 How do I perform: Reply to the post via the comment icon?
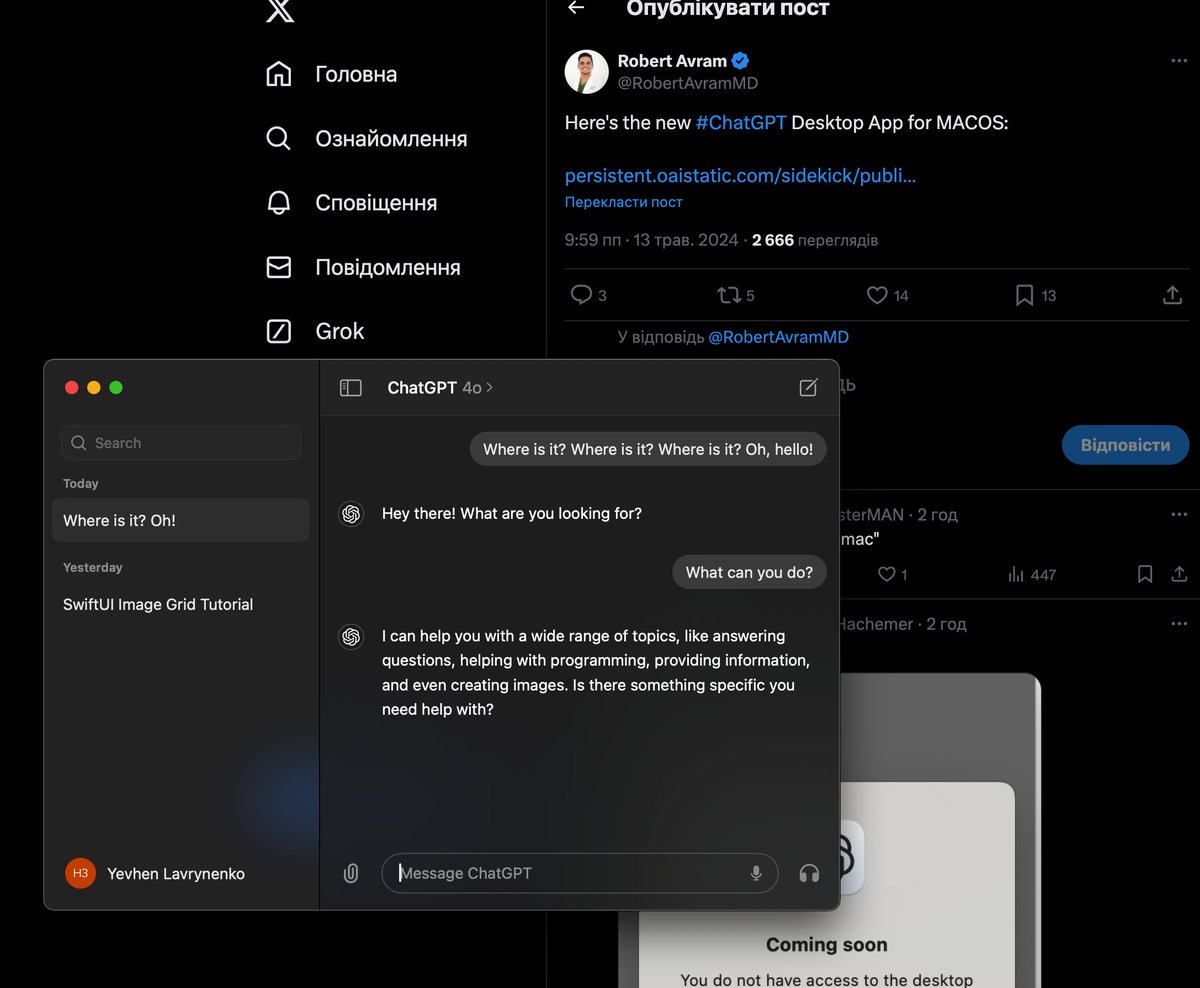pyautogui.click(x=580, y=295)
